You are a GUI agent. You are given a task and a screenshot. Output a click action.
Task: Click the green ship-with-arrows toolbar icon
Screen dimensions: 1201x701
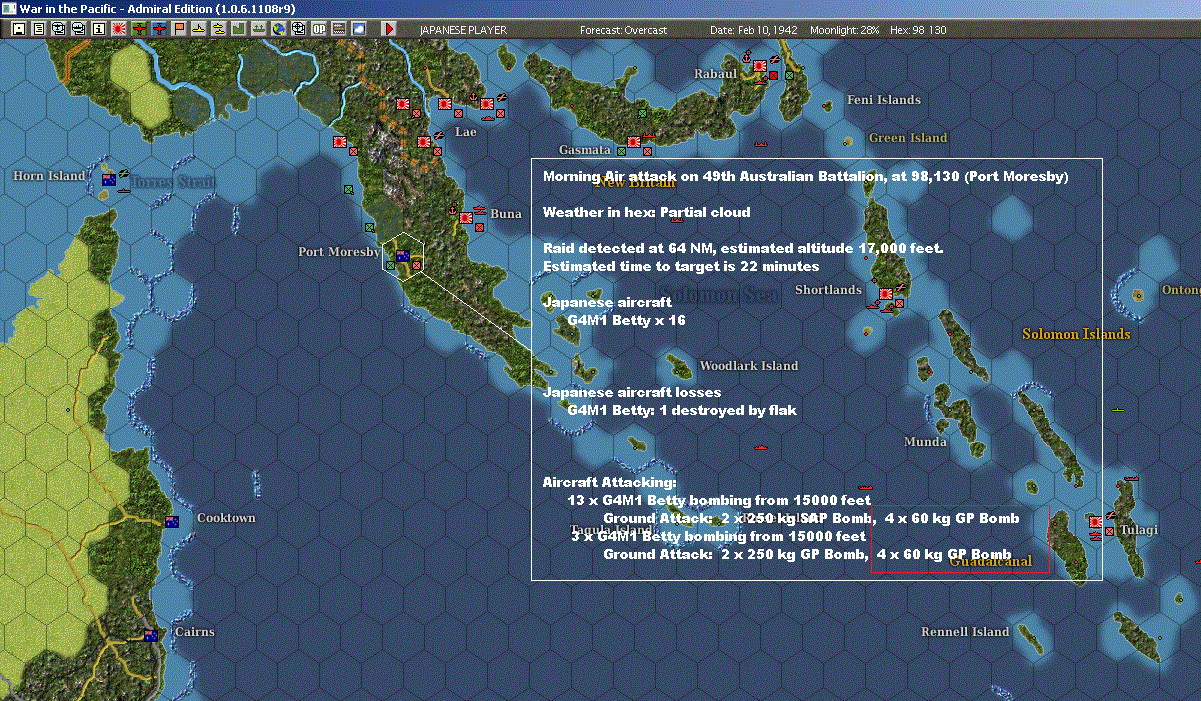pyautogui.click(x=258, y=29)
